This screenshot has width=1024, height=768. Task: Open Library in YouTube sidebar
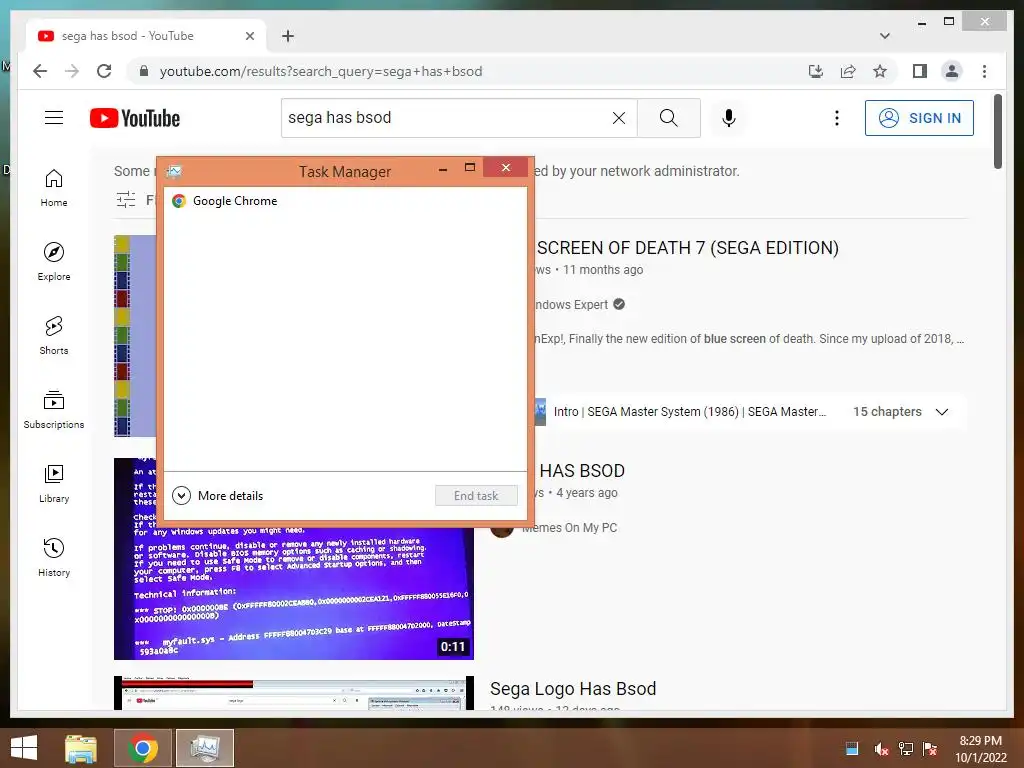pos(54,483)
